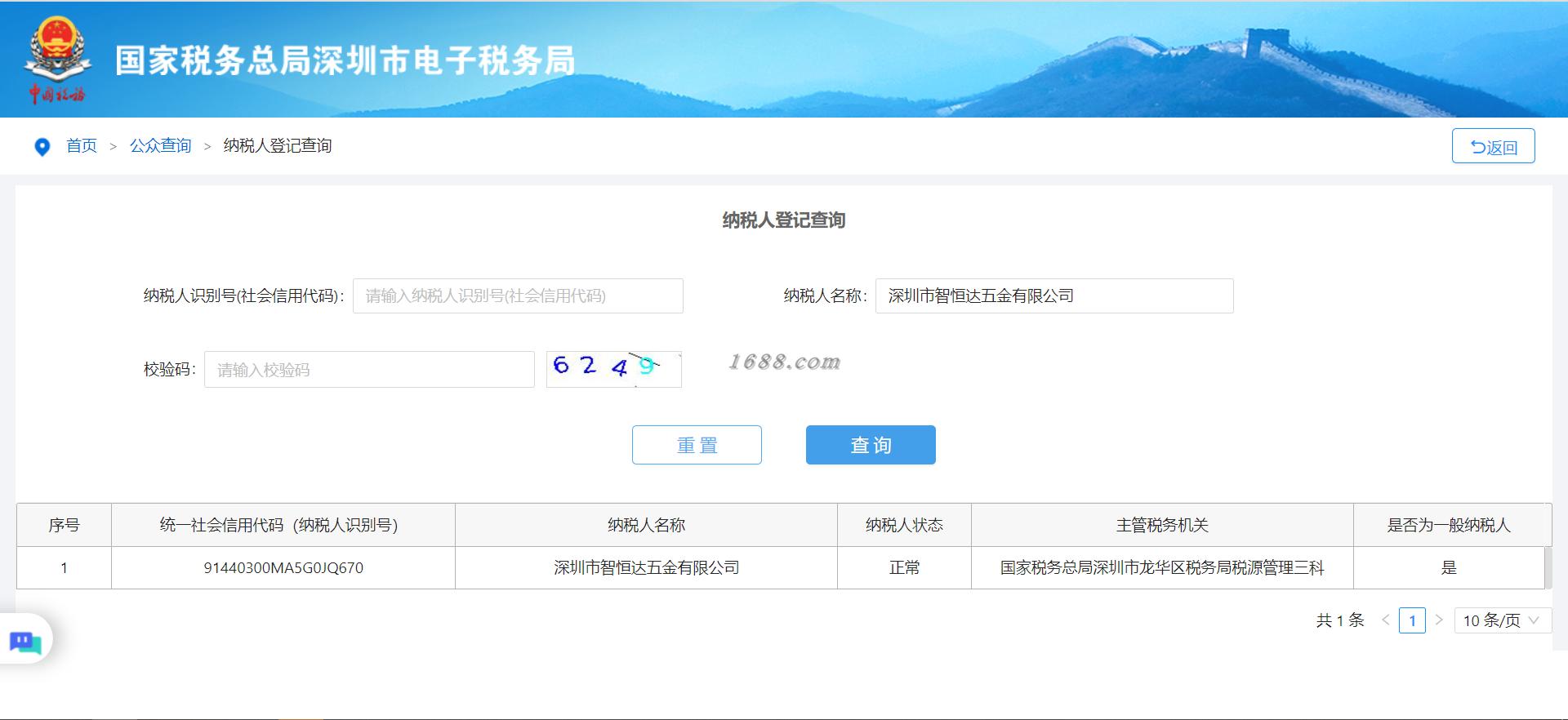
Task: Click the 国家税务总局深圳市电子税务局 header title
Action: (x=345, y=60)
